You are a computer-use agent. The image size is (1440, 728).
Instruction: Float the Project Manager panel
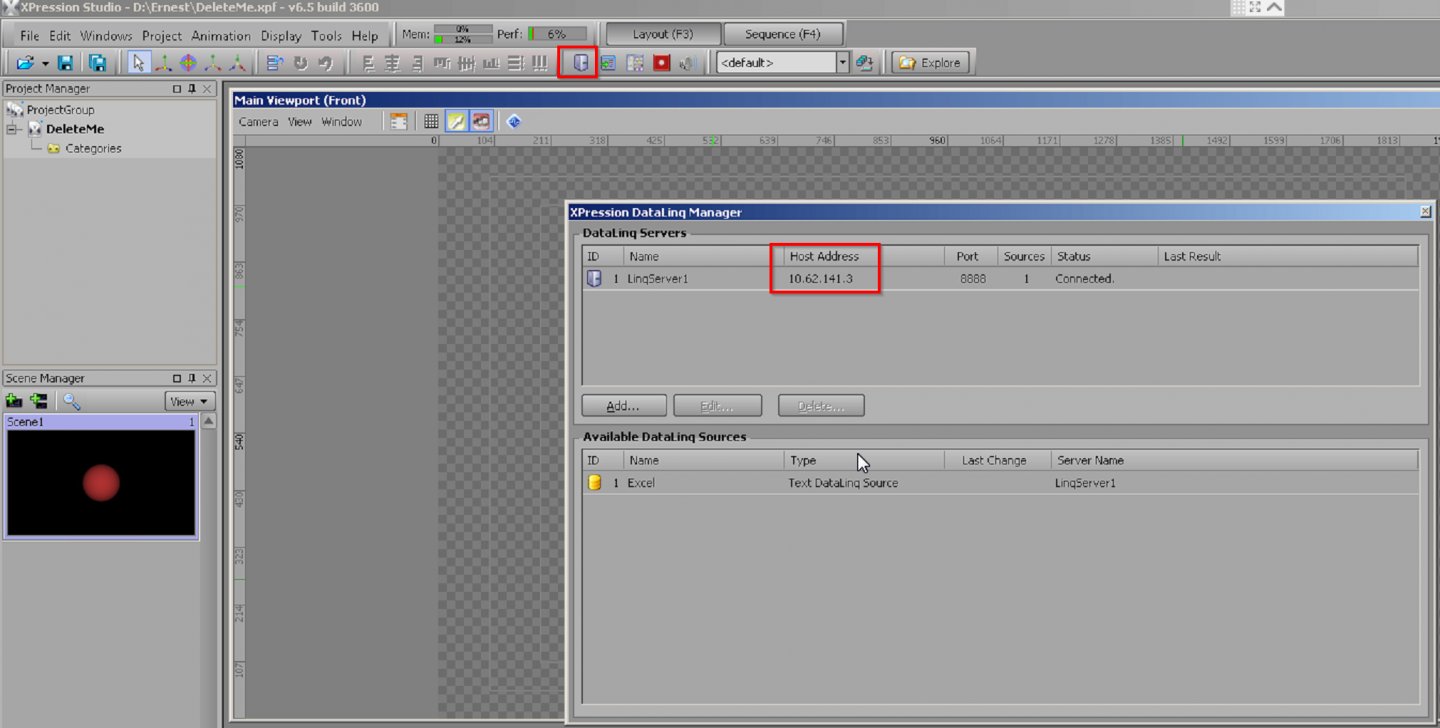pos(177,89)
